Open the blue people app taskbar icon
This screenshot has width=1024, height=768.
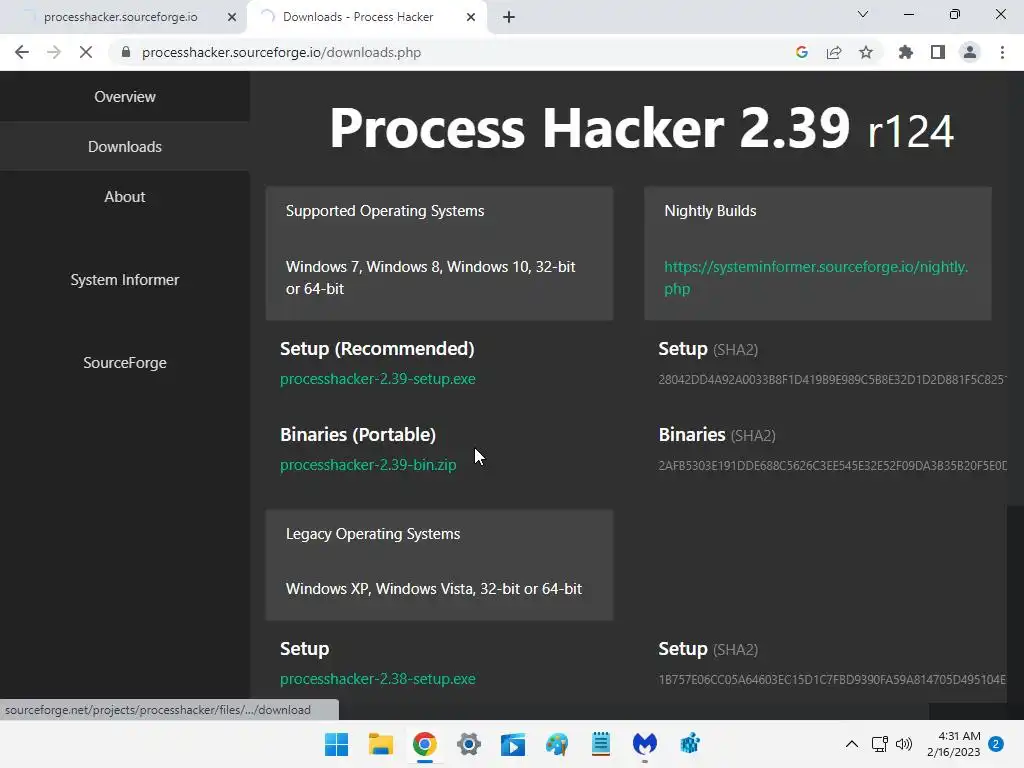(x=690, y=744)
